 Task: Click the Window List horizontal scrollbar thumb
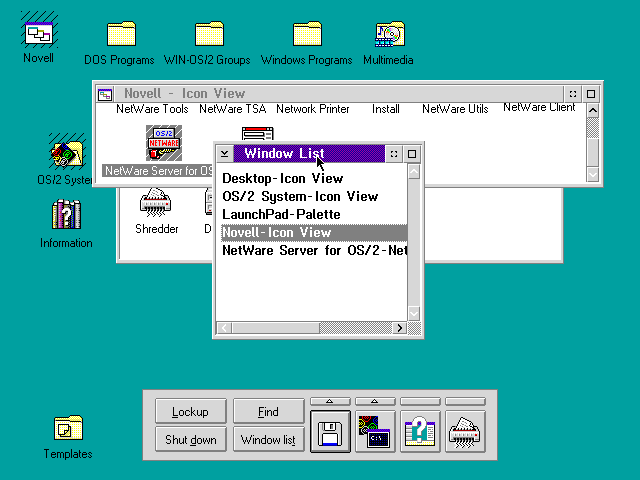(x=276, y=328)
